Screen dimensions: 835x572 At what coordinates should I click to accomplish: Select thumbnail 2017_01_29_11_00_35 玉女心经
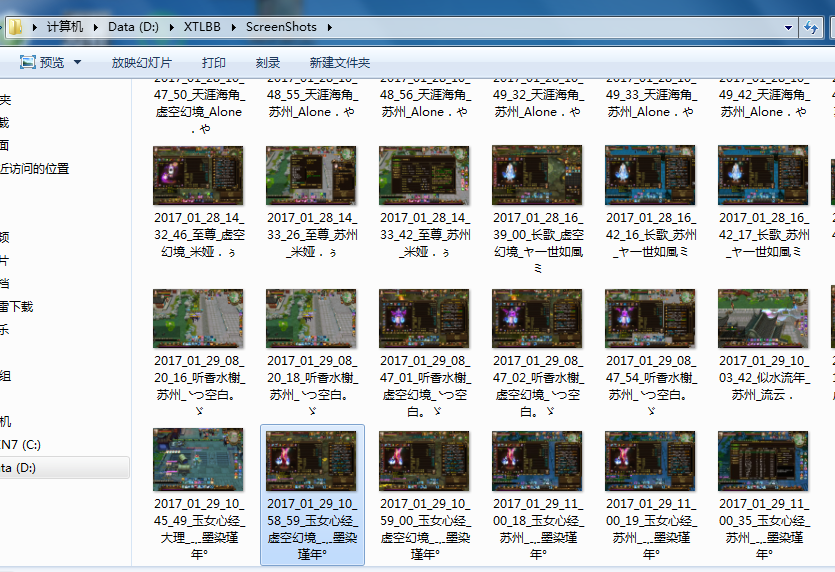763,461
